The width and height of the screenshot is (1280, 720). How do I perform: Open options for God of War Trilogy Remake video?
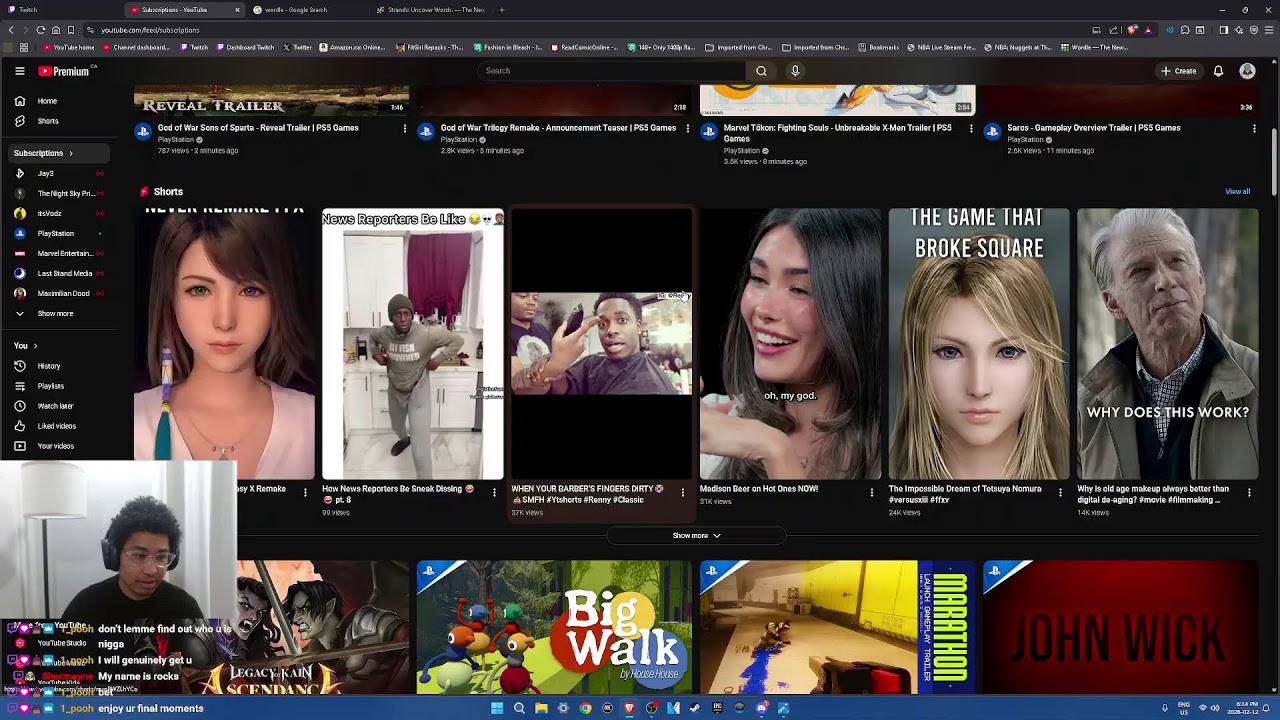687,129
